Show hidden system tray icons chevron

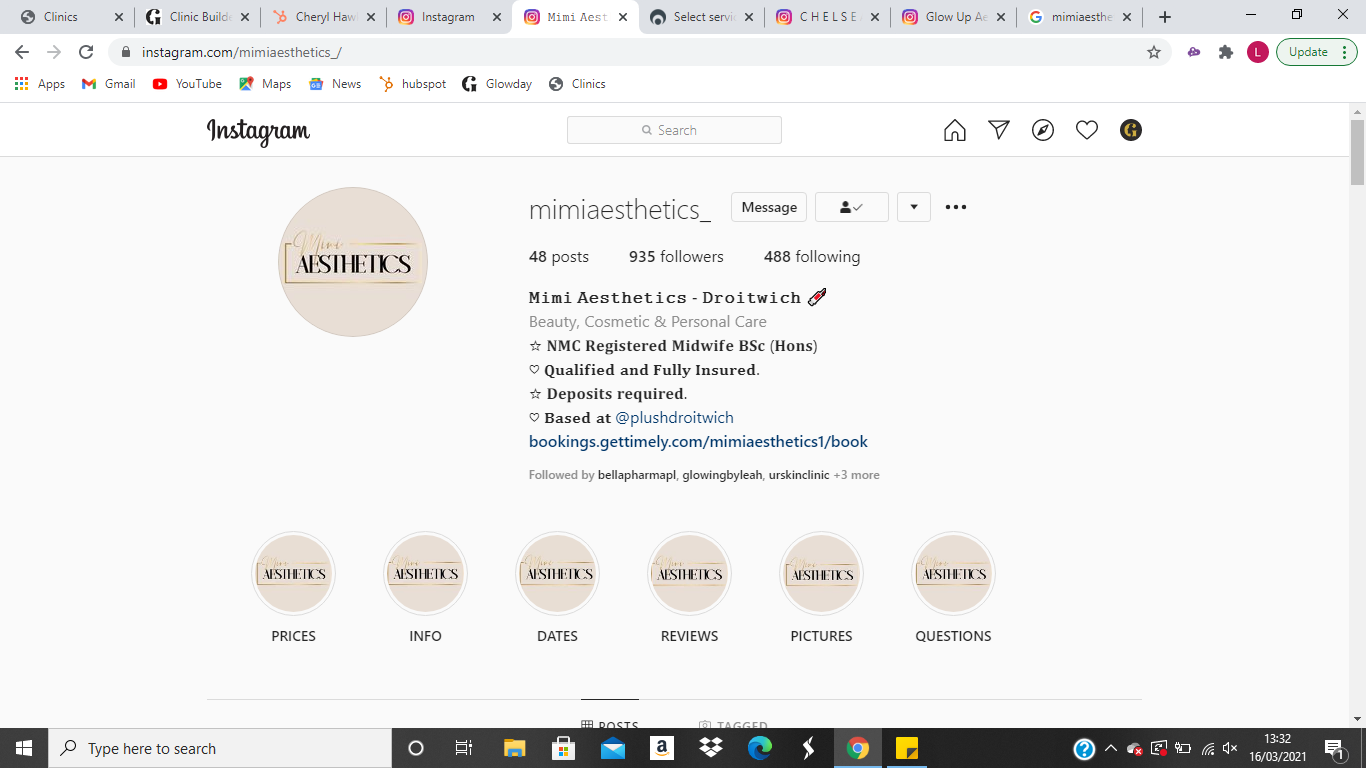click(1110, 748)
